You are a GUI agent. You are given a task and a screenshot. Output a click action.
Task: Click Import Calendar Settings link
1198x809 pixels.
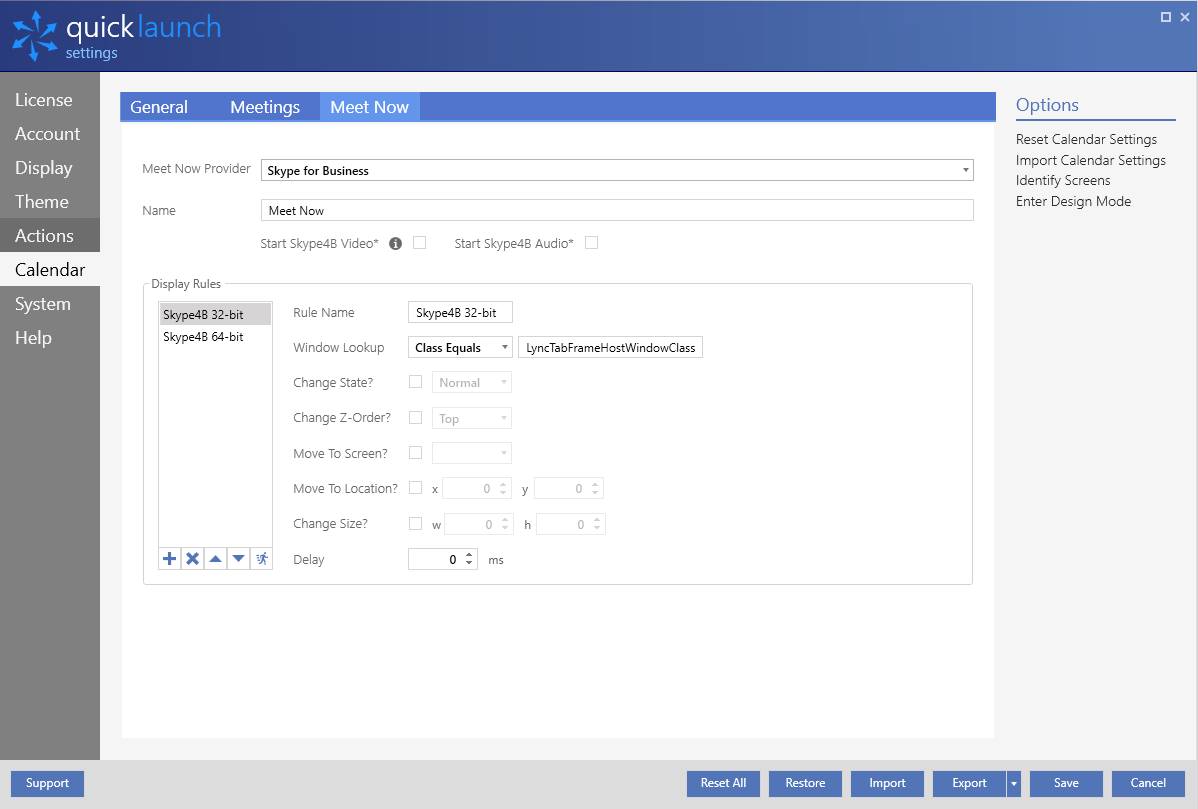pos(1090,160)
